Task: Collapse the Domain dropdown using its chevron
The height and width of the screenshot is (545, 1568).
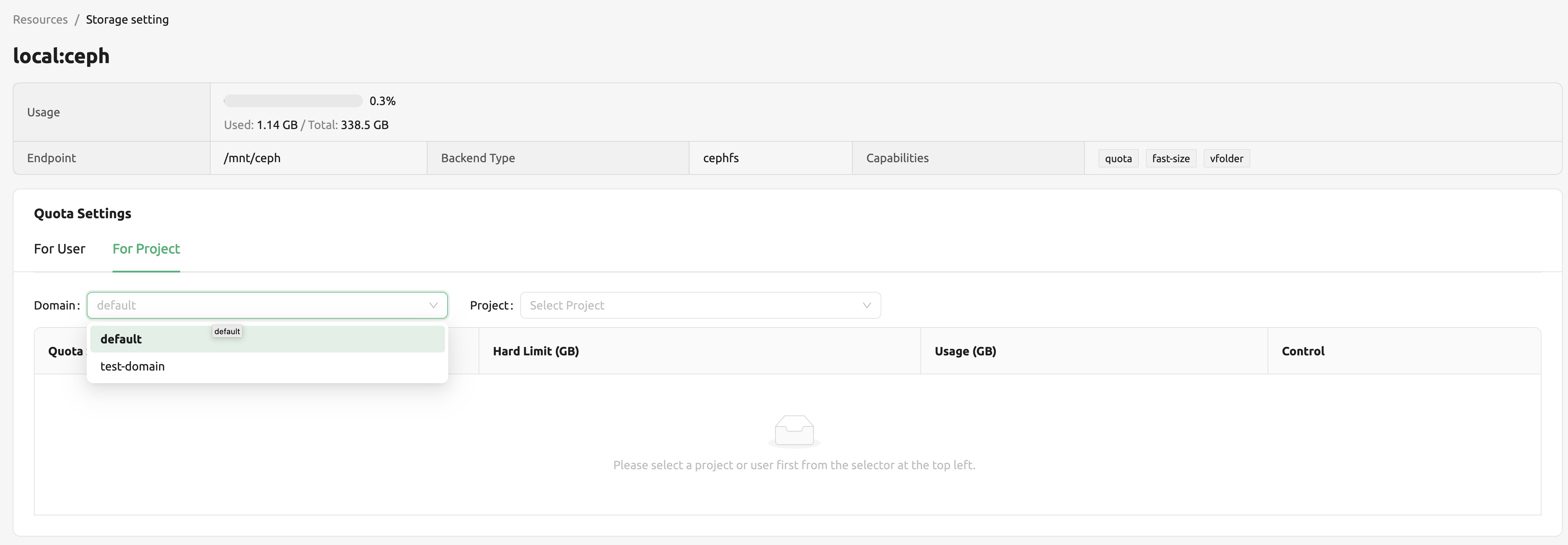Action: click(x=433, y=305)
